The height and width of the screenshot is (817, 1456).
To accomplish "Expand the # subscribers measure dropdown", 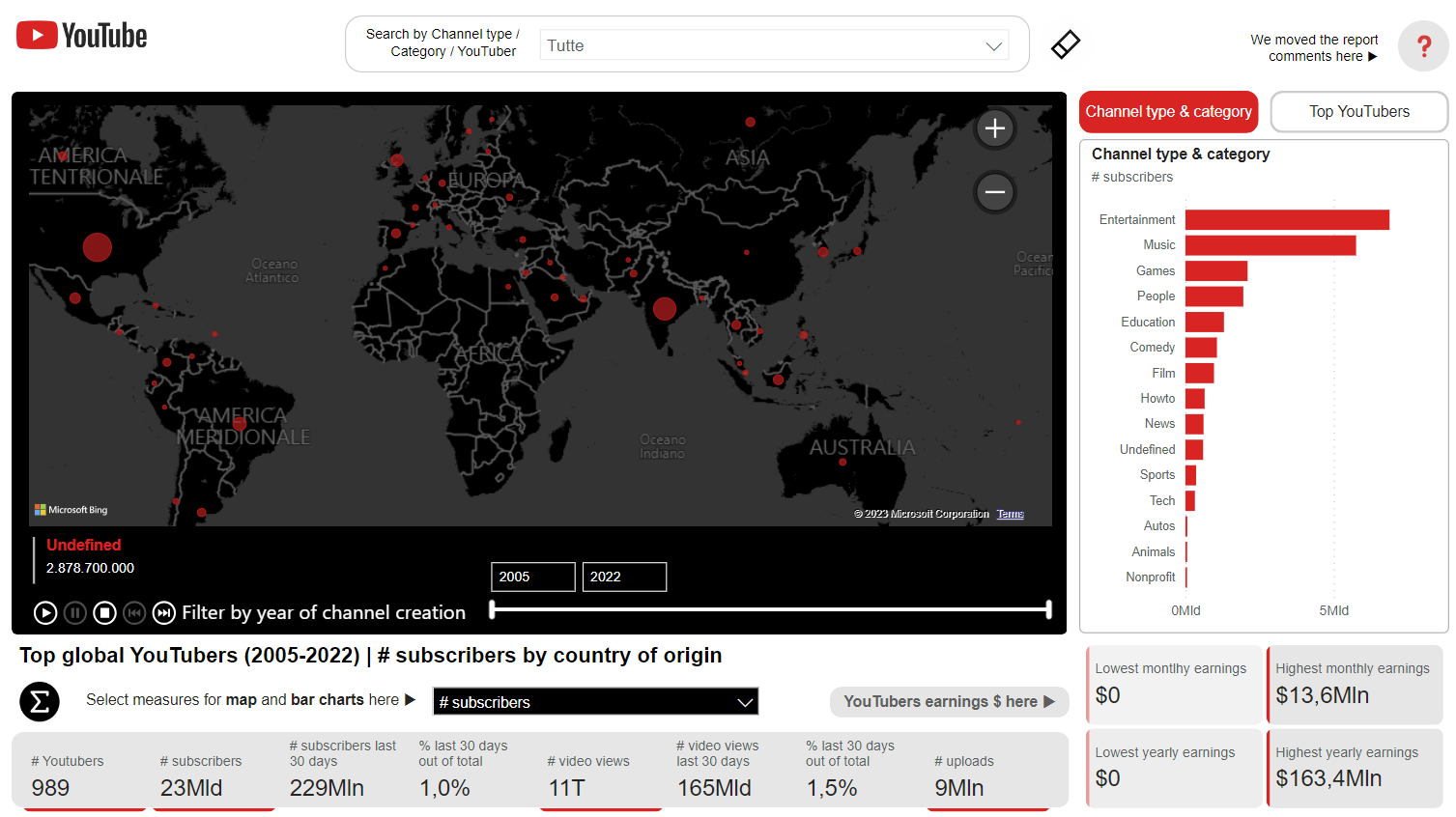I will pos(595,702).
